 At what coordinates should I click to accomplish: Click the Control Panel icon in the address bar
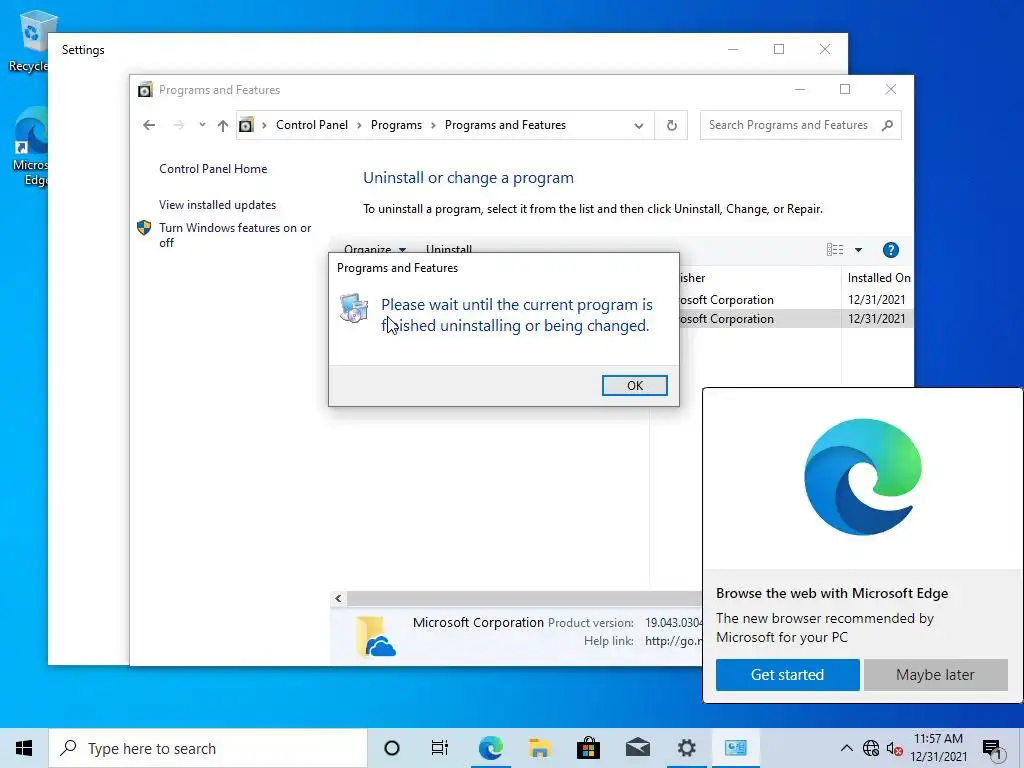(246, 125)
